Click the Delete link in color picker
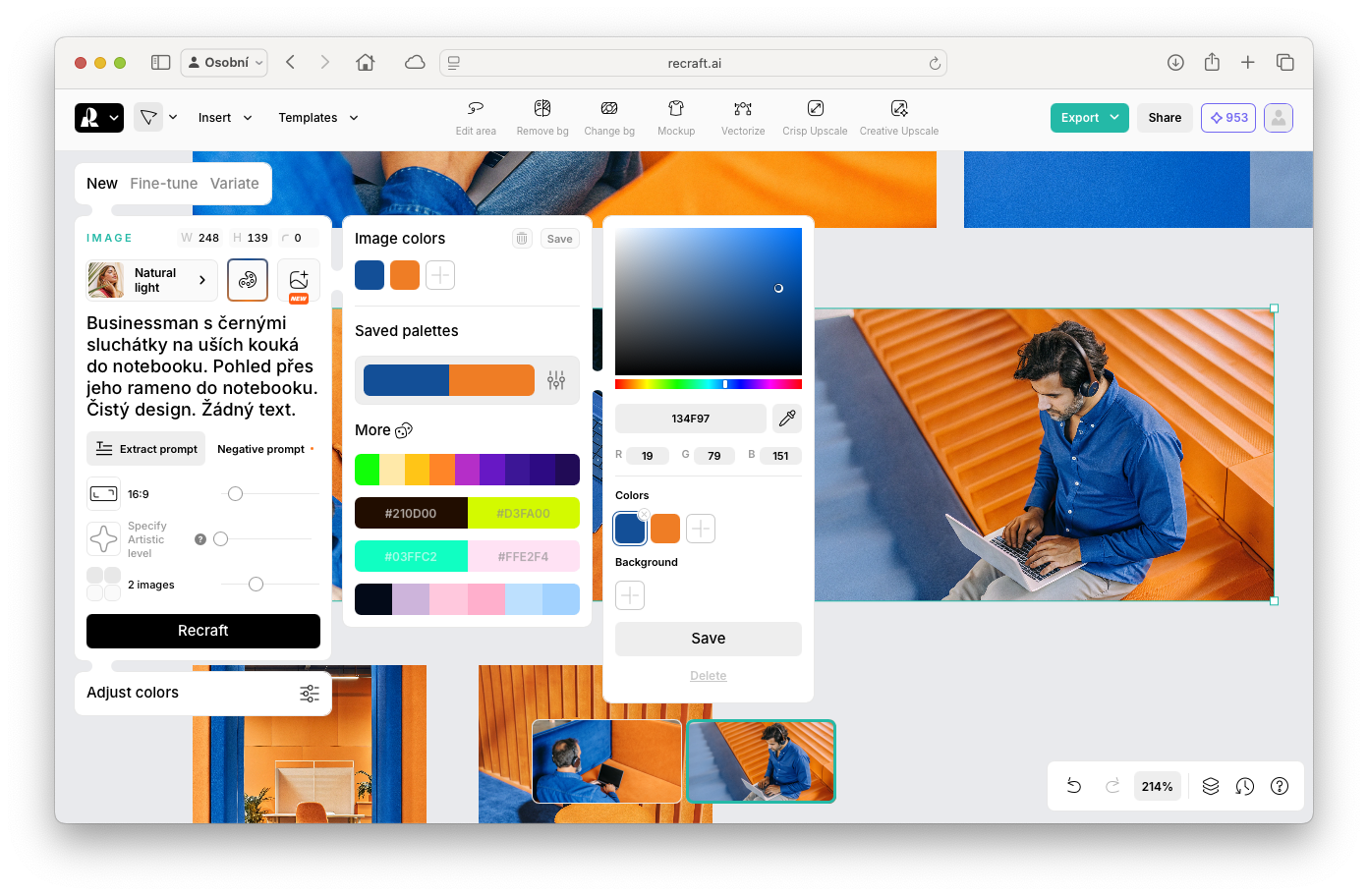This screenshot has width=1368, height=896. click(709, 676)
